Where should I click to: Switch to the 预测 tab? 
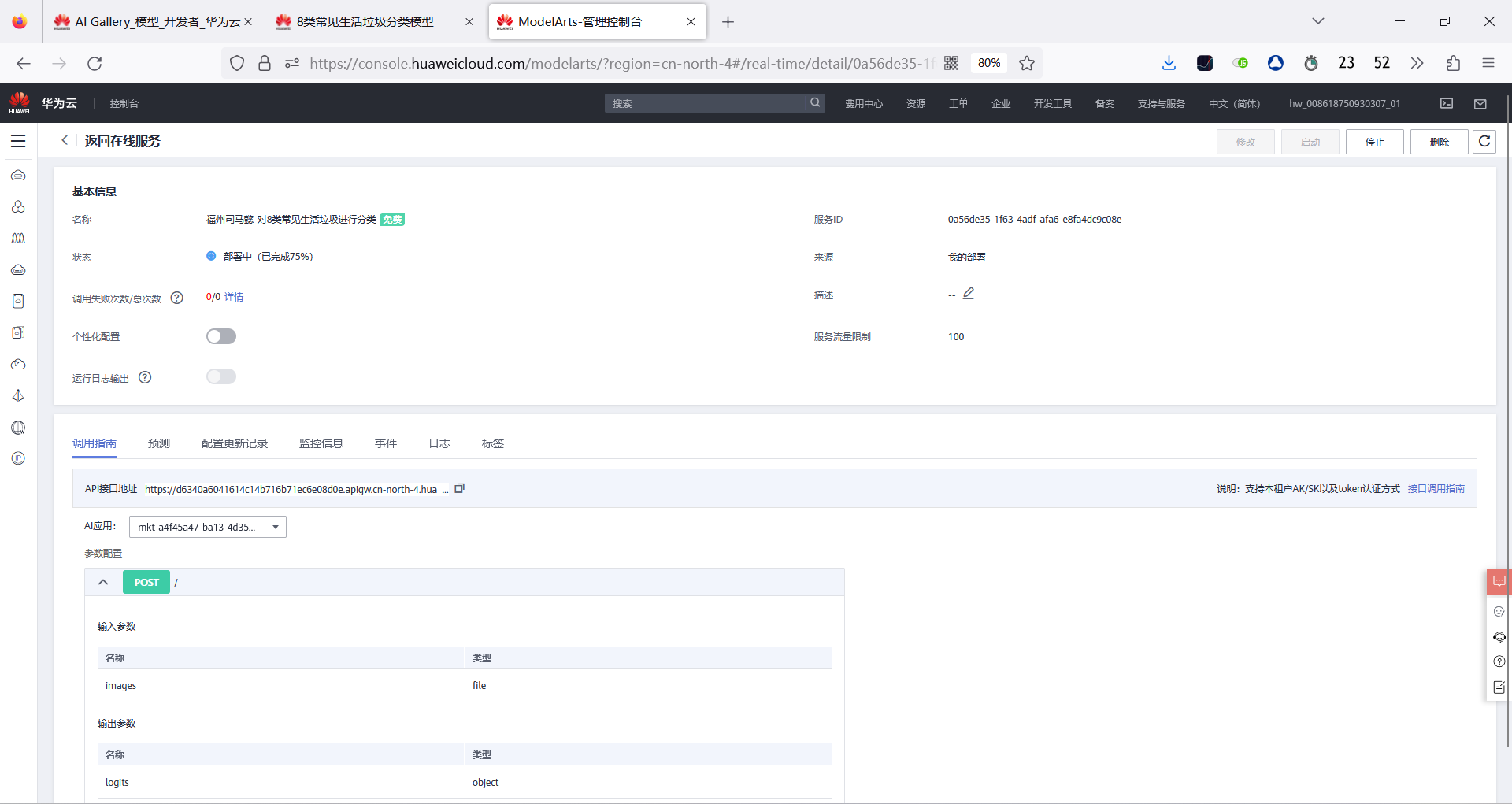(159, 443)
